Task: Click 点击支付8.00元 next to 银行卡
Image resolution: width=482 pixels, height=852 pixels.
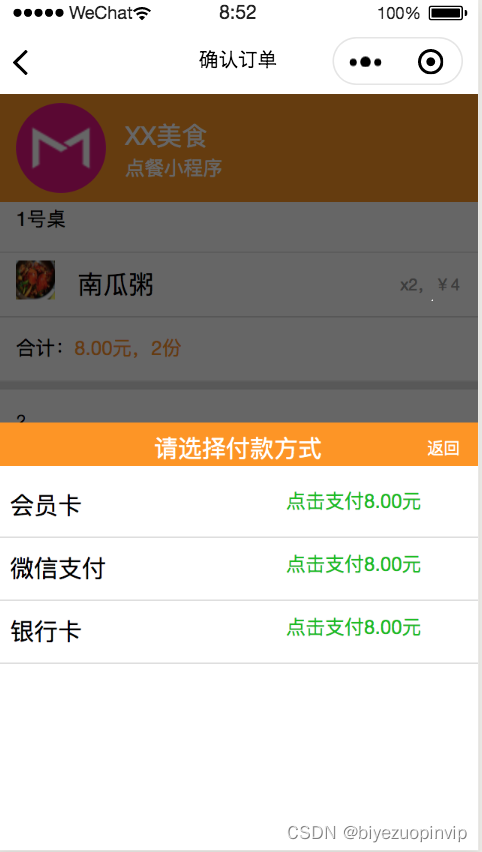Action: [x=354, y=628]
